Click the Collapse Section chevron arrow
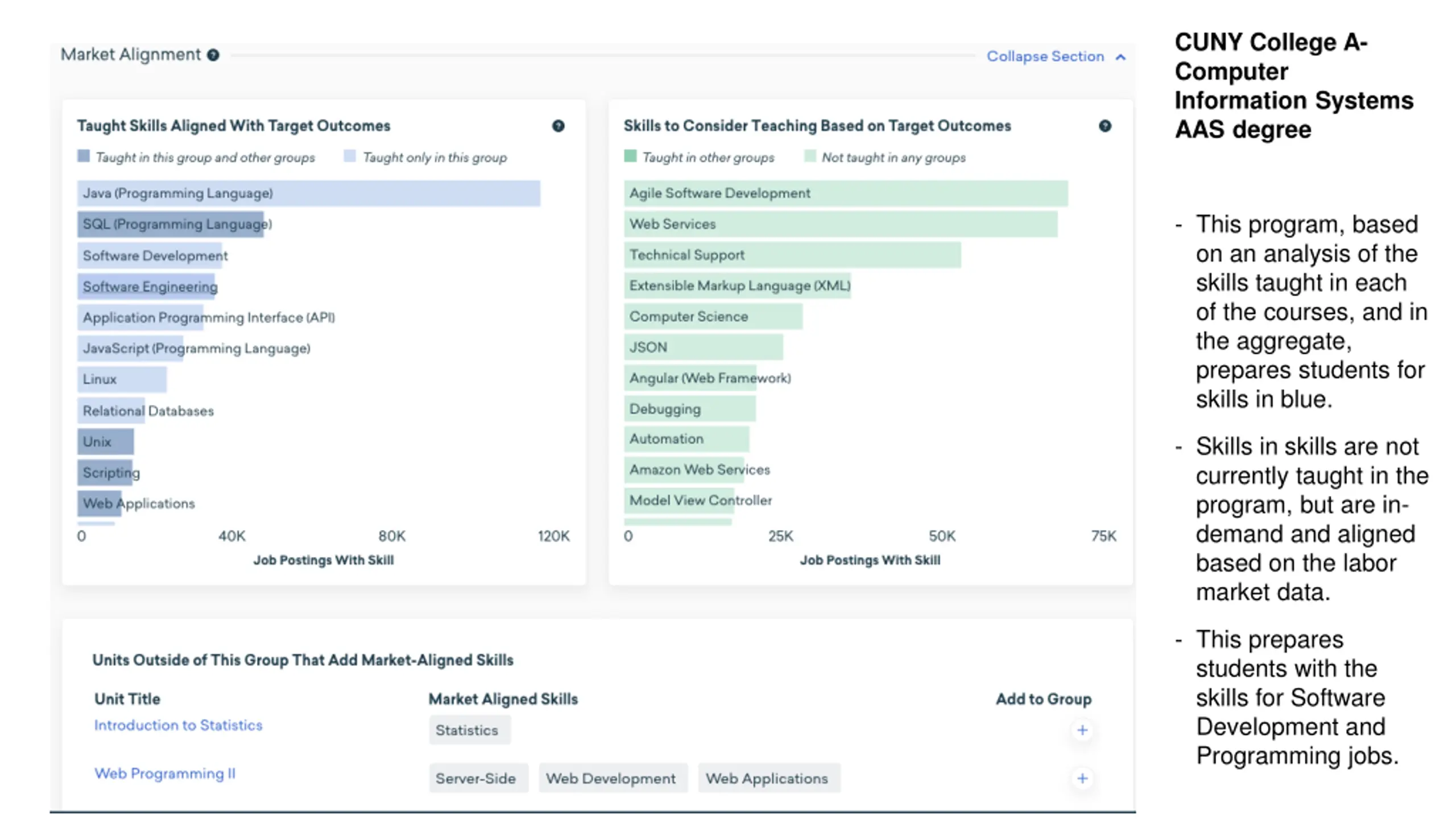Screen dimensions: 1456x819 [x=1120, y=57]
